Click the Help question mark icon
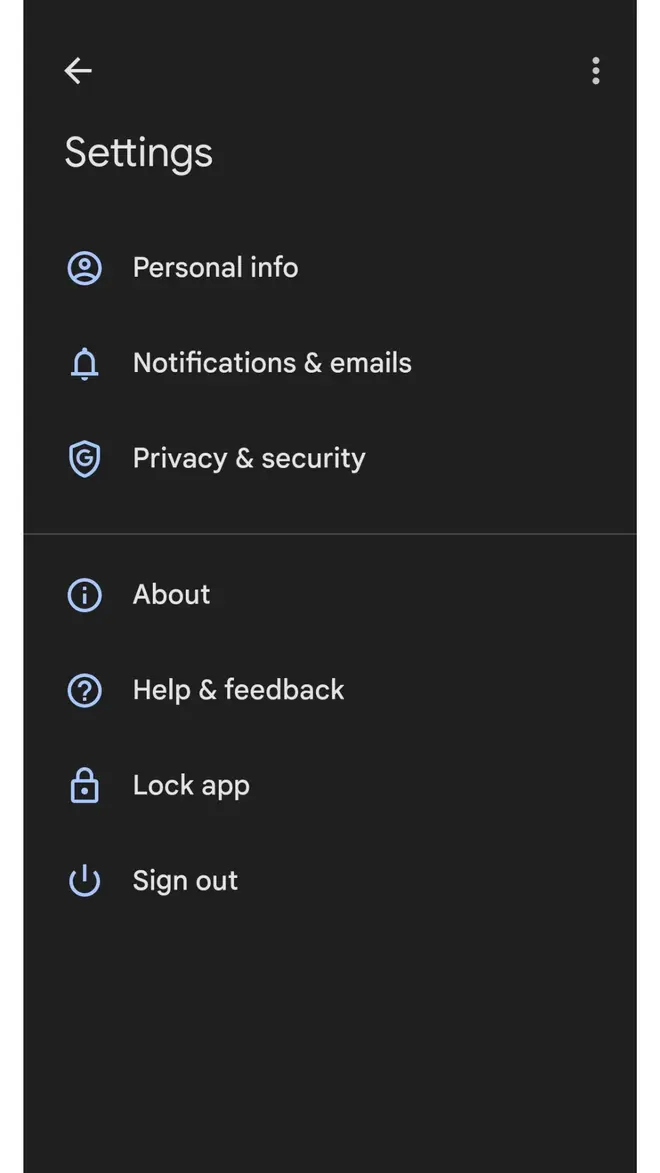This screenshot has height=1173, width=660. [x=84, y=690]
